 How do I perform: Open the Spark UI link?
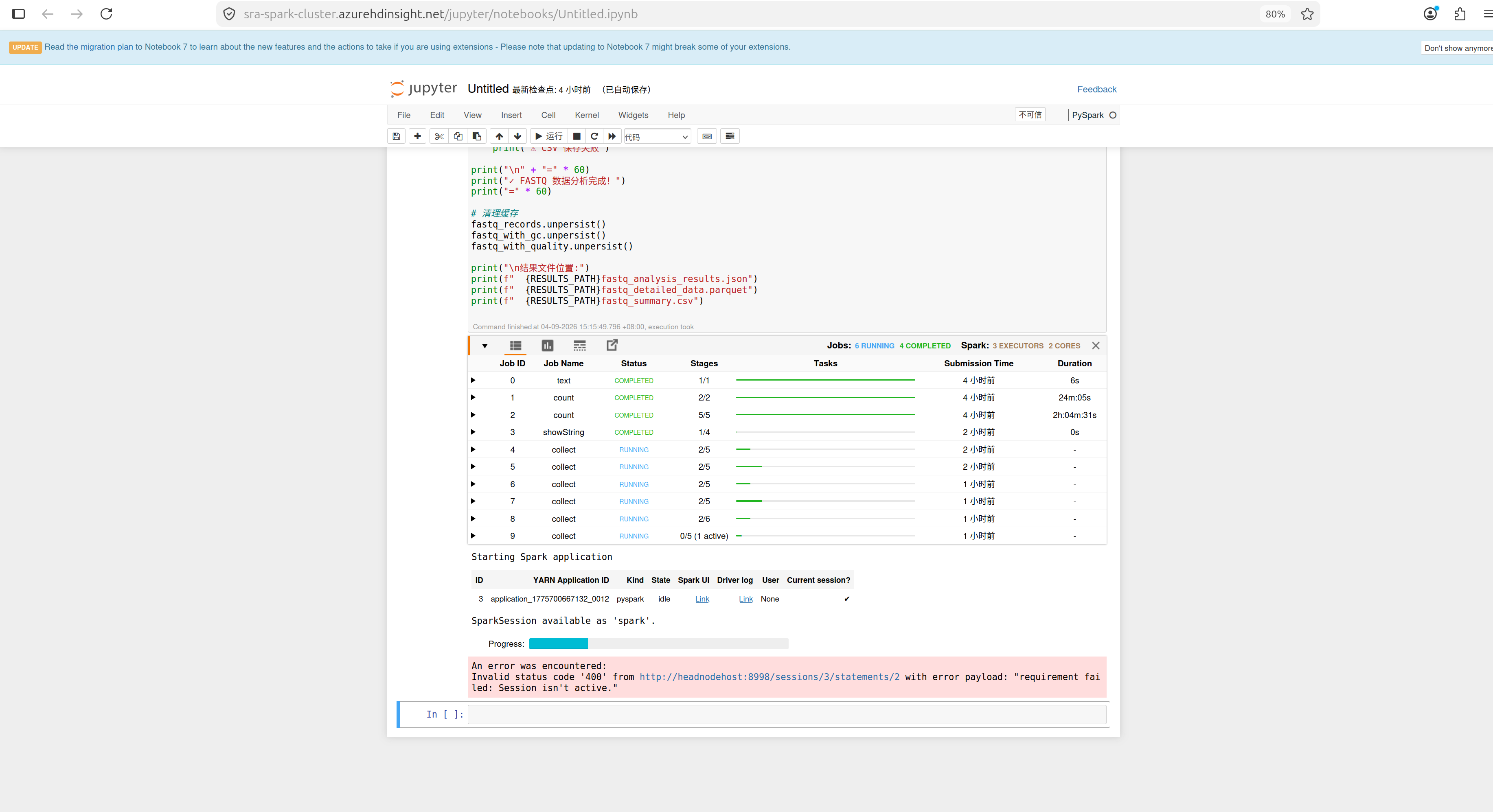[702, 599]
